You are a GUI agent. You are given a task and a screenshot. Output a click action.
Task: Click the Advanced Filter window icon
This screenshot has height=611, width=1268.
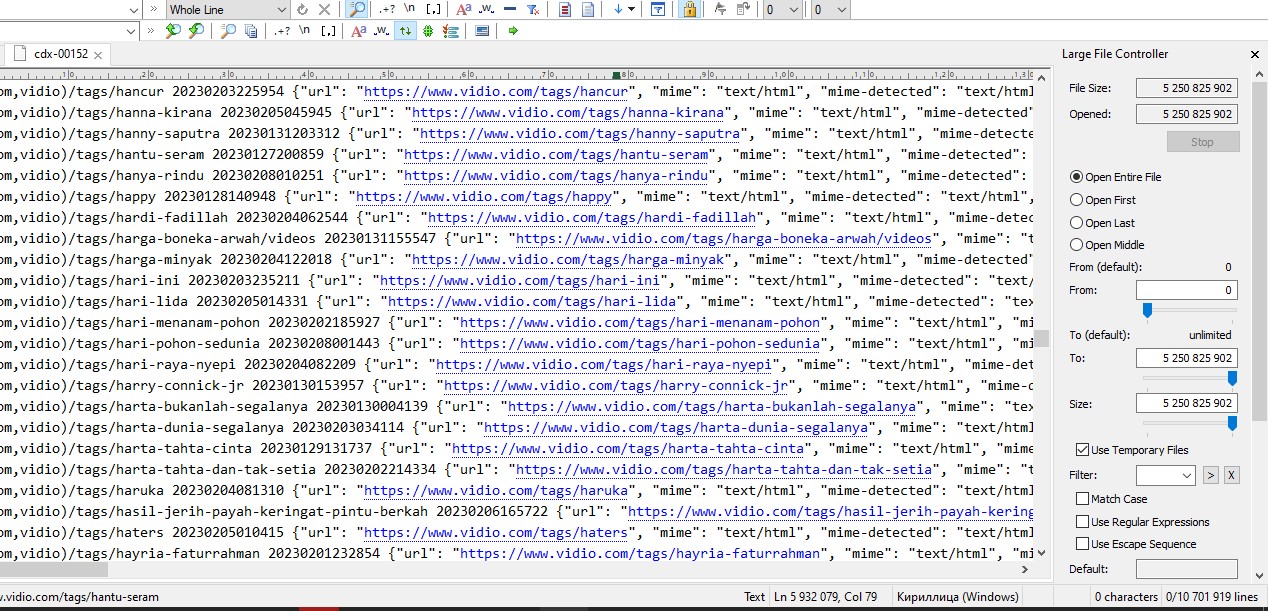[658, 9]
